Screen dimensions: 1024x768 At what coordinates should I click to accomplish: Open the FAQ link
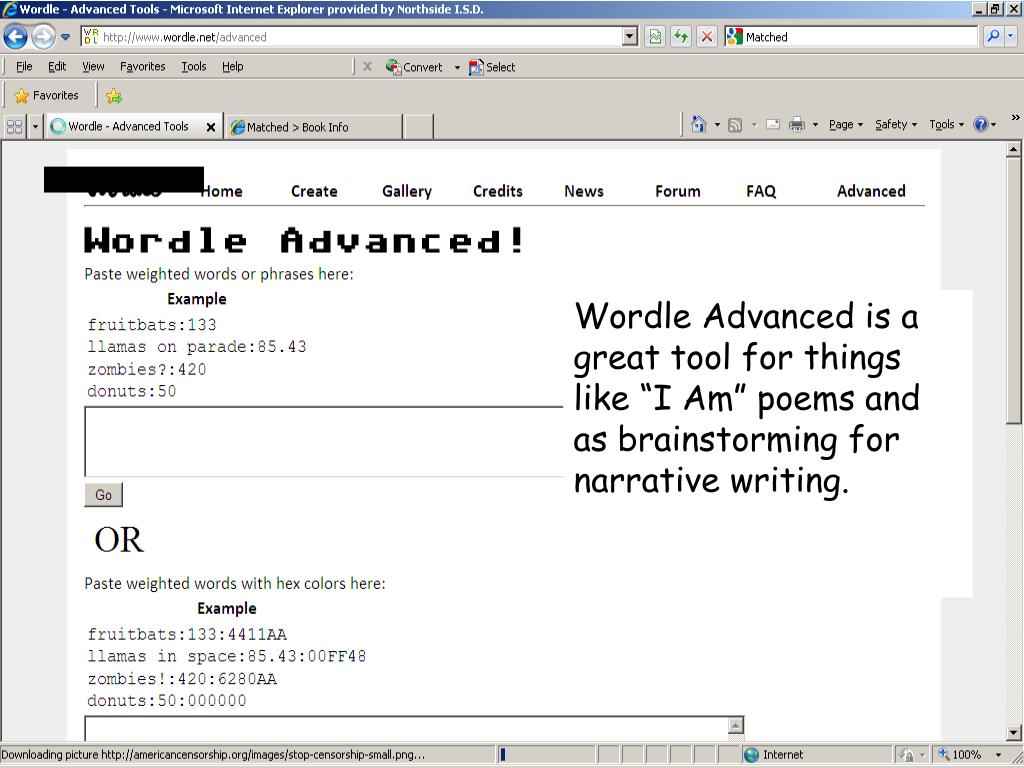coord(761,191)
